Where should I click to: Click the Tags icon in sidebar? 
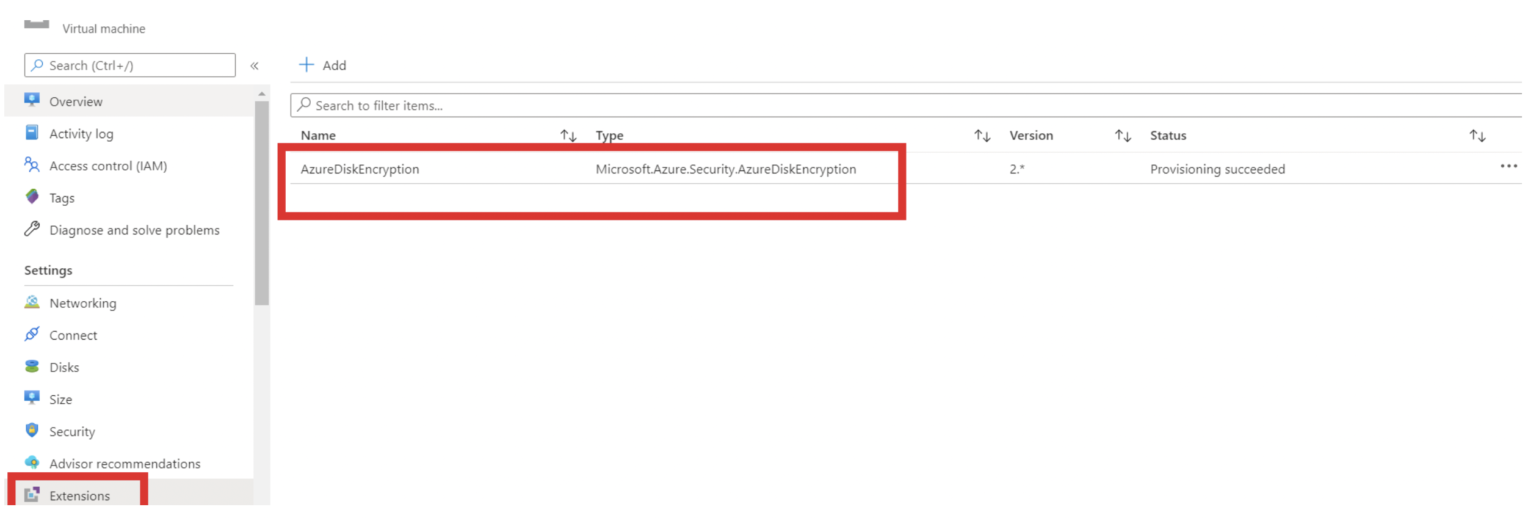tap(32, 198)
